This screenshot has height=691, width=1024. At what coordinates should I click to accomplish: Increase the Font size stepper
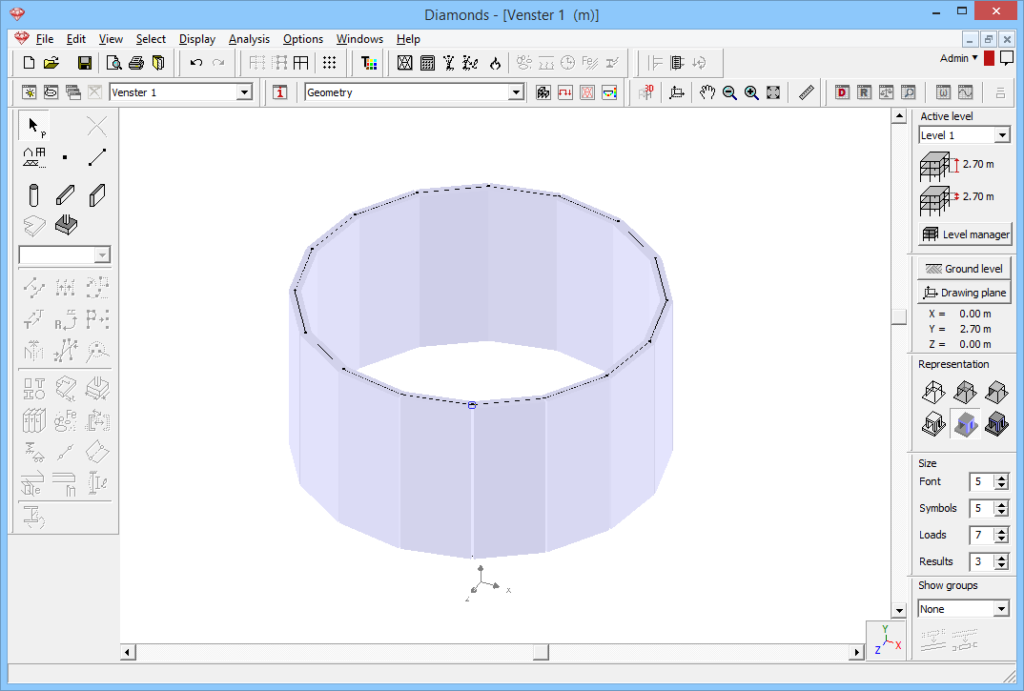(1002, 477)
